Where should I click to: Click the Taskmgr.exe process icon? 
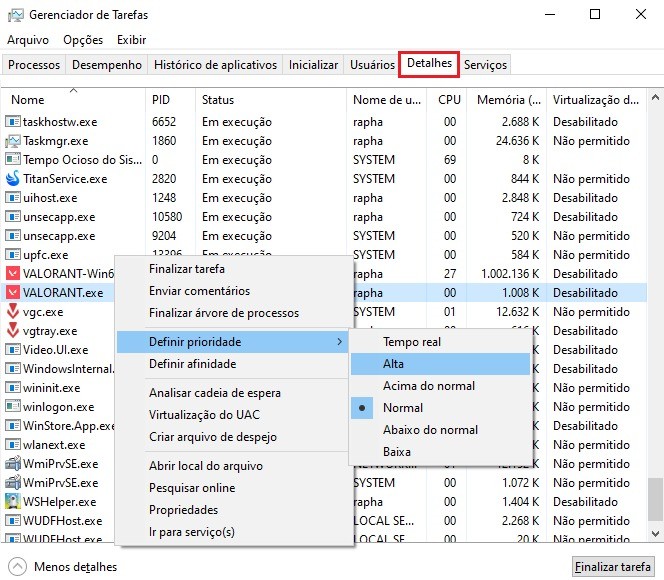coord(13,141)
